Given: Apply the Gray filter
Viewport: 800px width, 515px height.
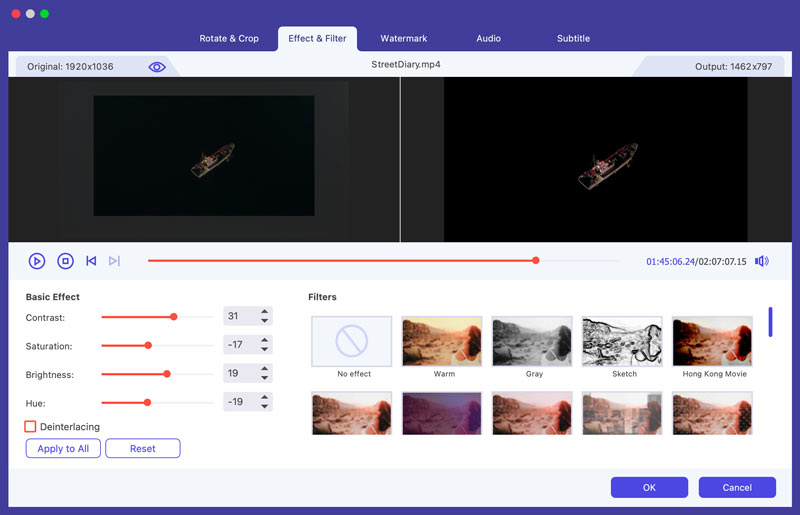Looking at the screenshot, I should point(532,341).
